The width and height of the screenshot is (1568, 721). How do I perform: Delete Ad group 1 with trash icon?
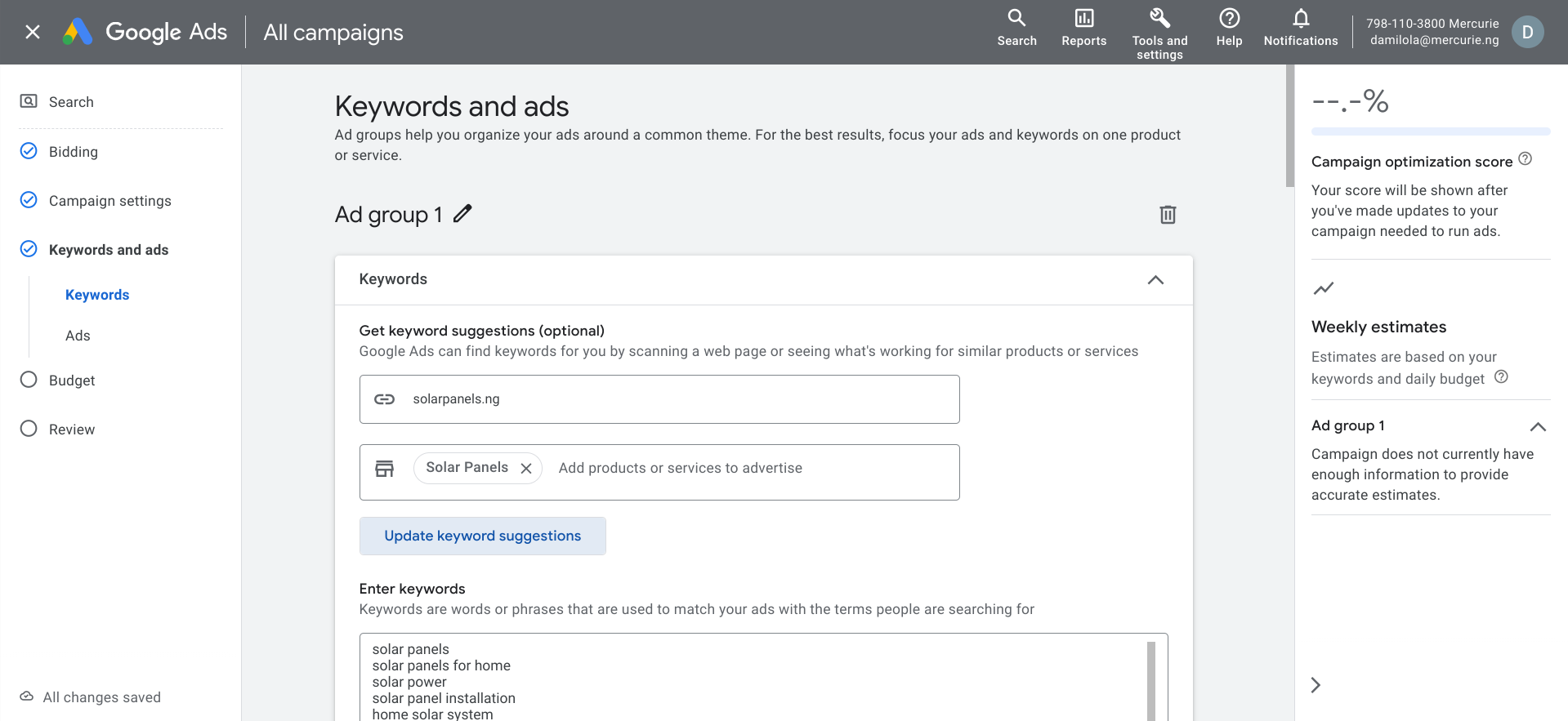click(1168, 215)
